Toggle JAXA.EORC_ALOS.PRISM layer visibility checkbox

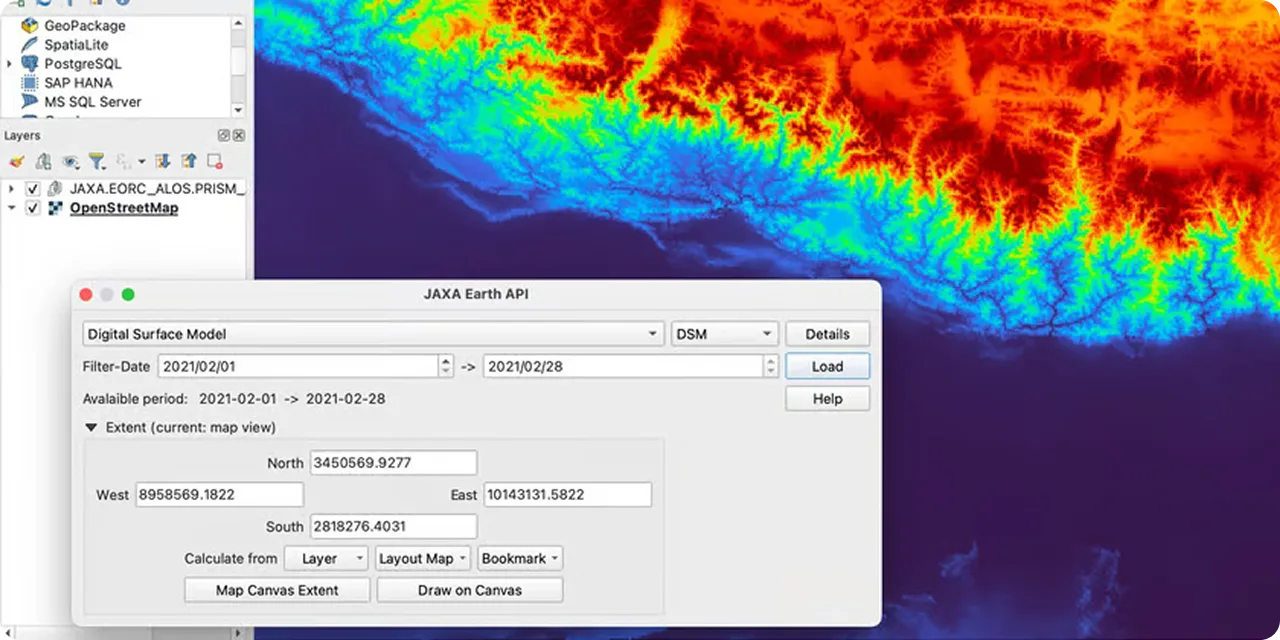(x=32, y=188)
